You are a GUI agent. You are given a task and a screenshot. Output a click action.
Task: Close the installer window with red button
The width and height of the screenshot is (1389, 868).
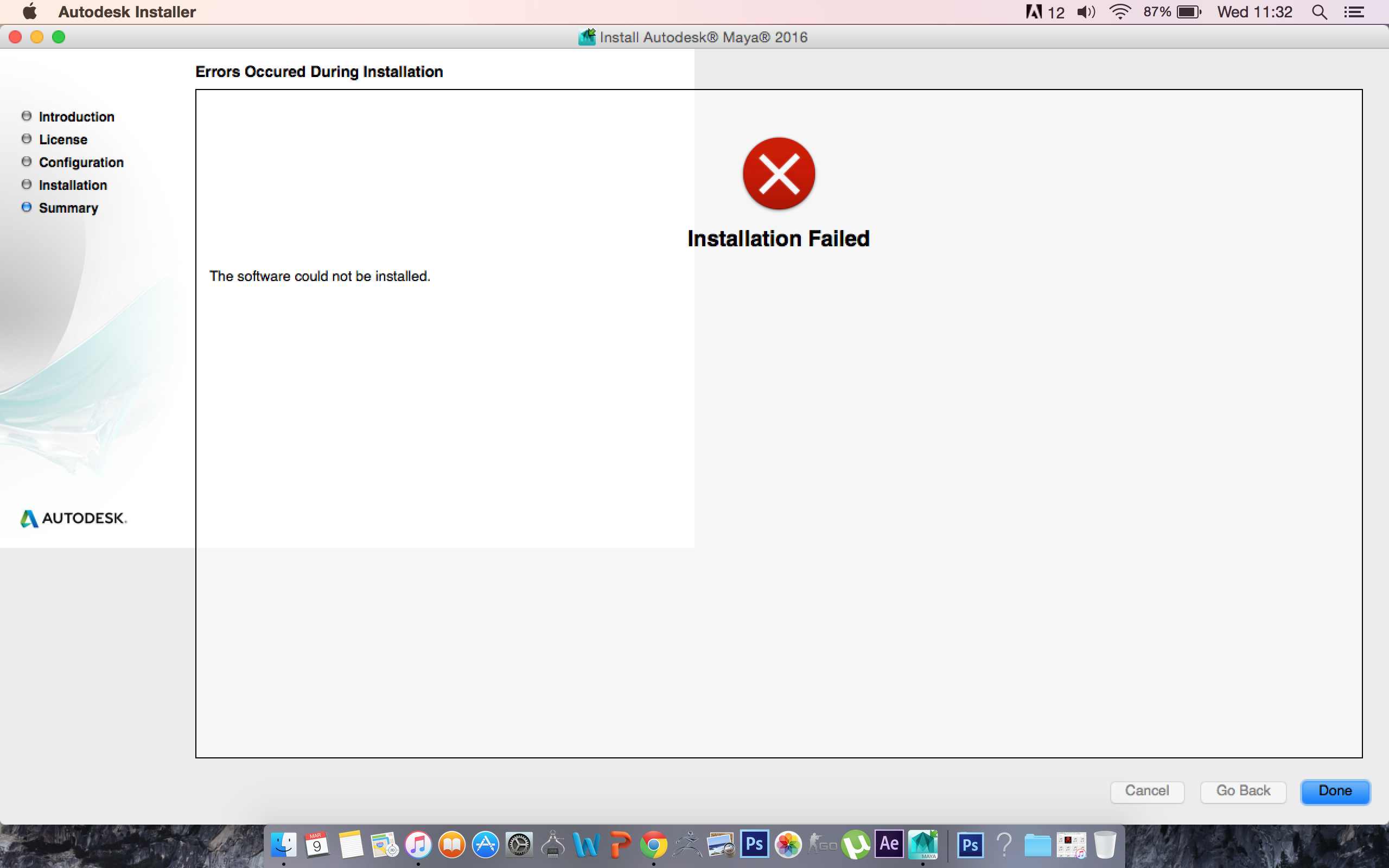point(16,37)
